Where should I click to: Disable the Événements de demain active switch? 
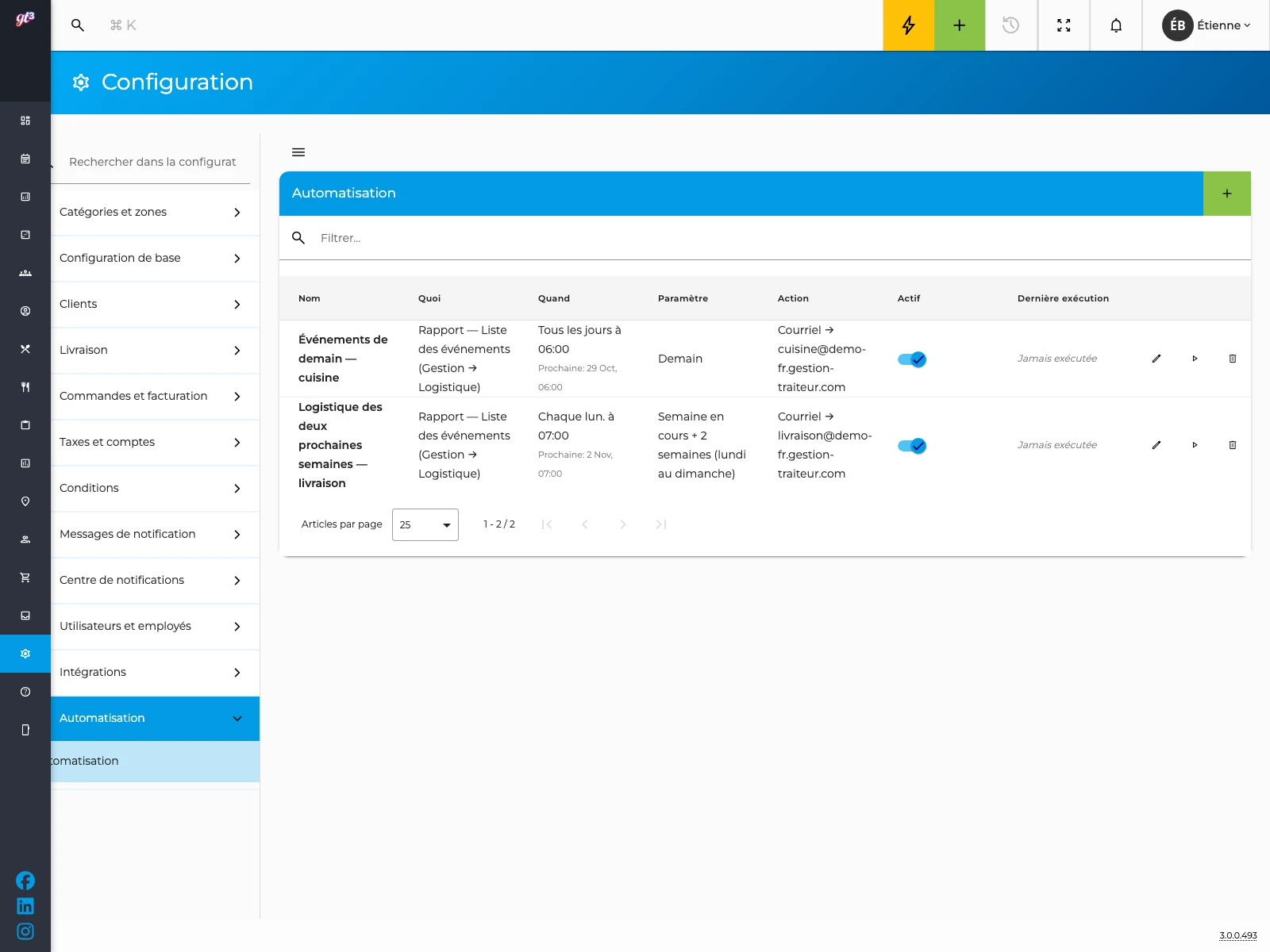(912, 359)
